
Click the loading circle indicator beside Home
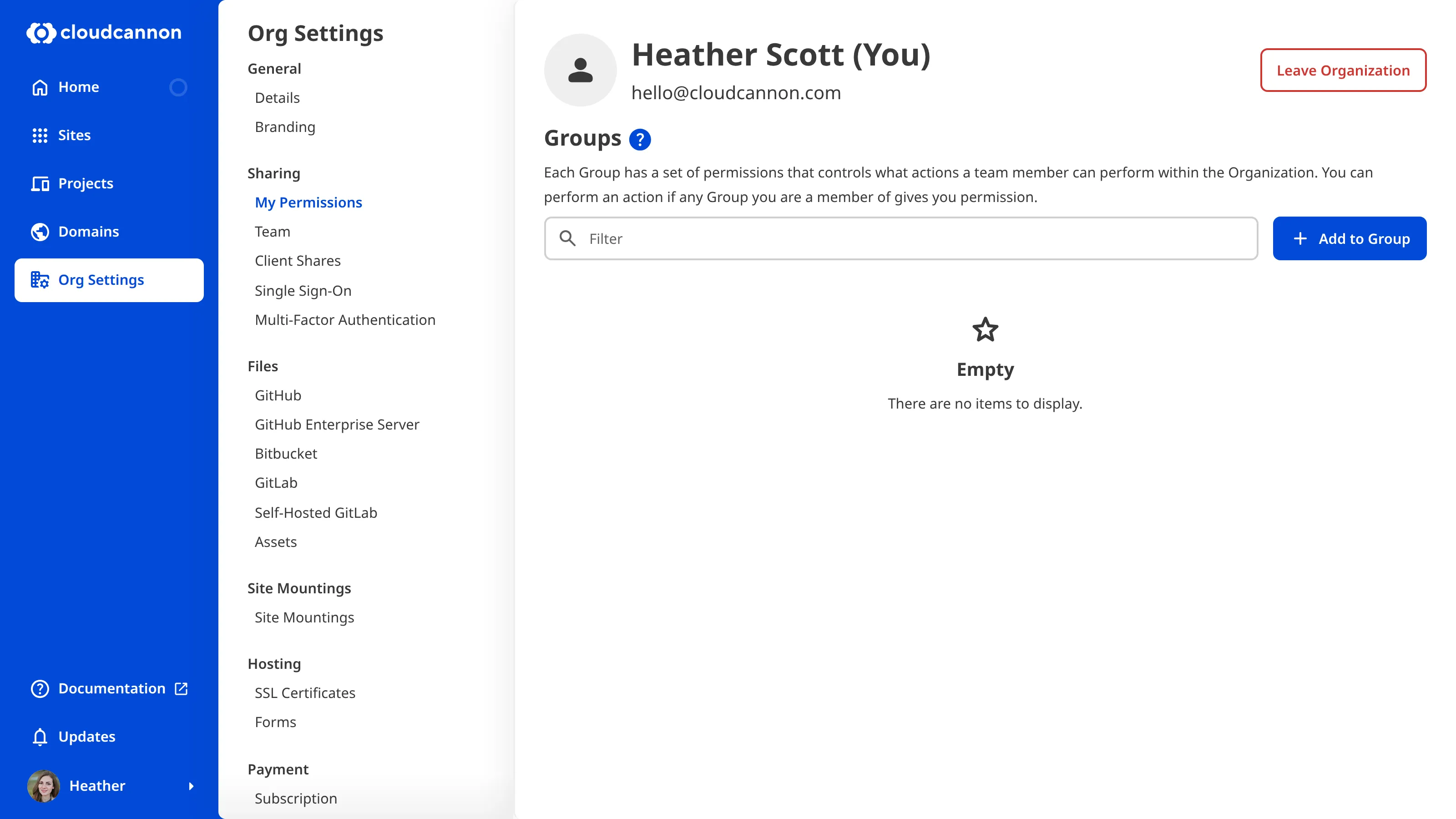(178, 87)
